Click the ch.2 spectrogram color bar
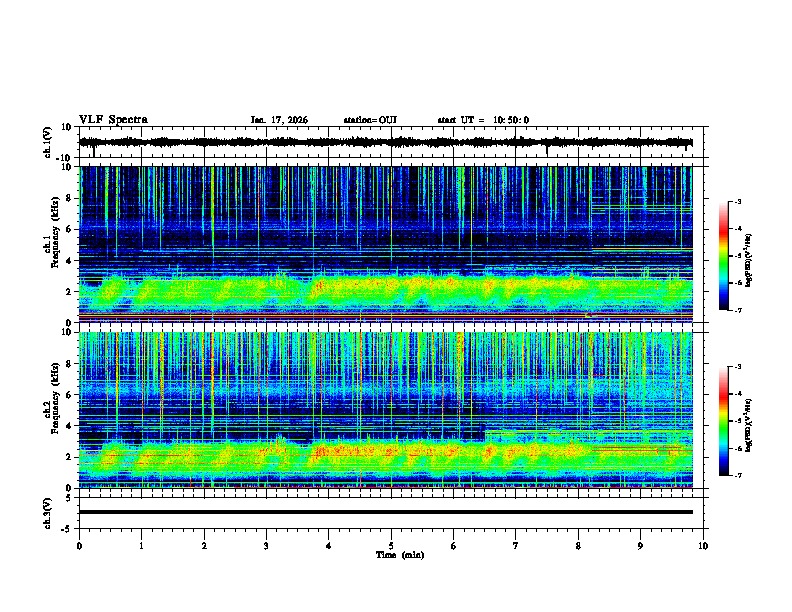792x612 pixels. 724,421
